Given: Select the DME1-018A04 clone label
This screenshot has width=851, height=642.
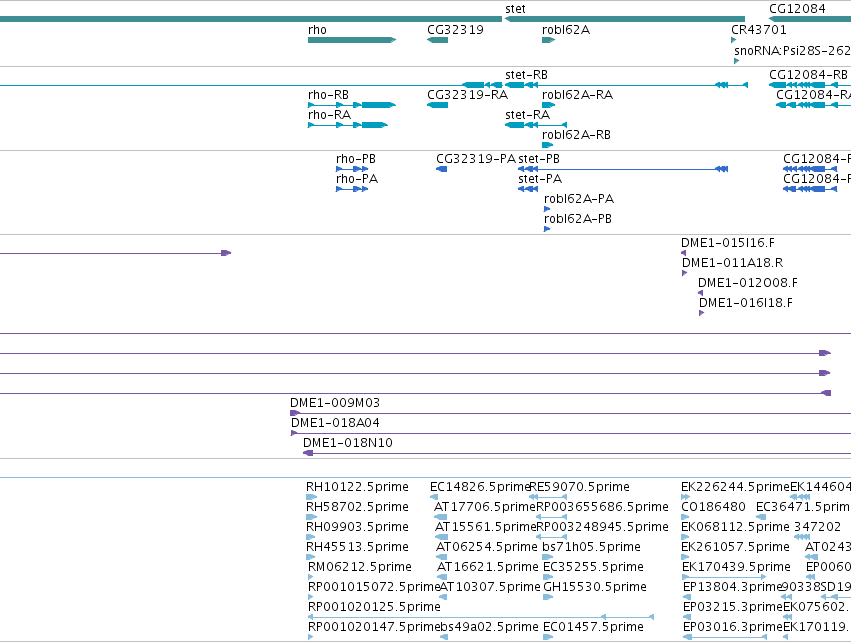Looking at the screenshot, I should (x=335, y=423).
